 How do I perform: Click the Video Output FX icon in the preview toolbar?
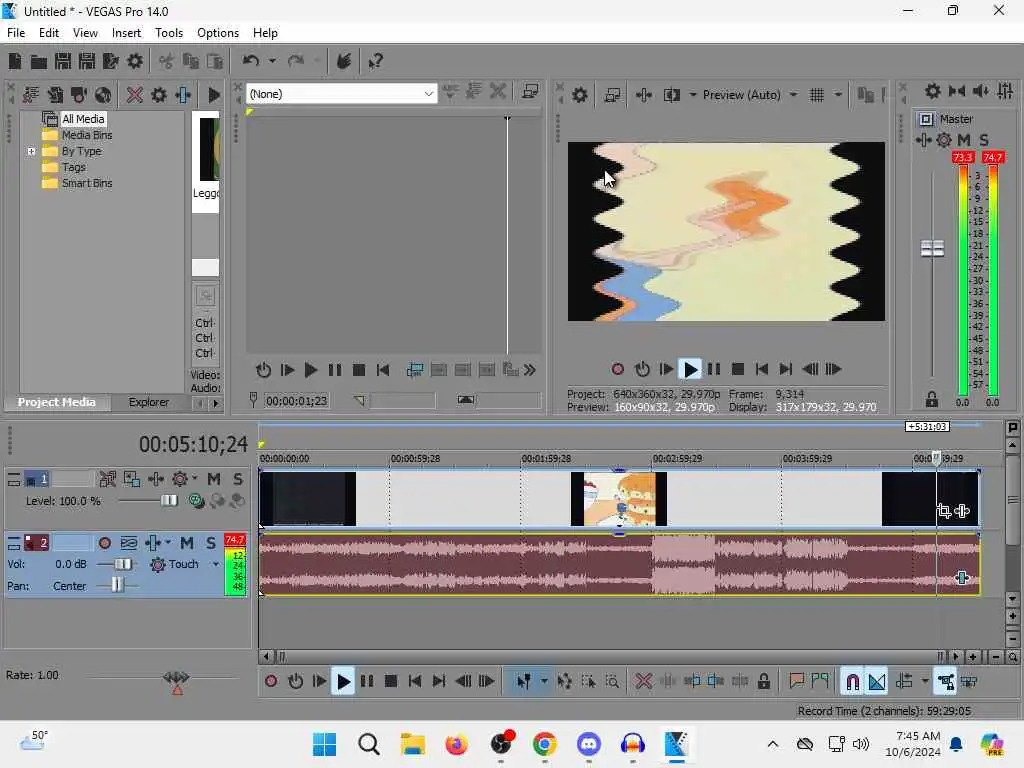(644, 95)
